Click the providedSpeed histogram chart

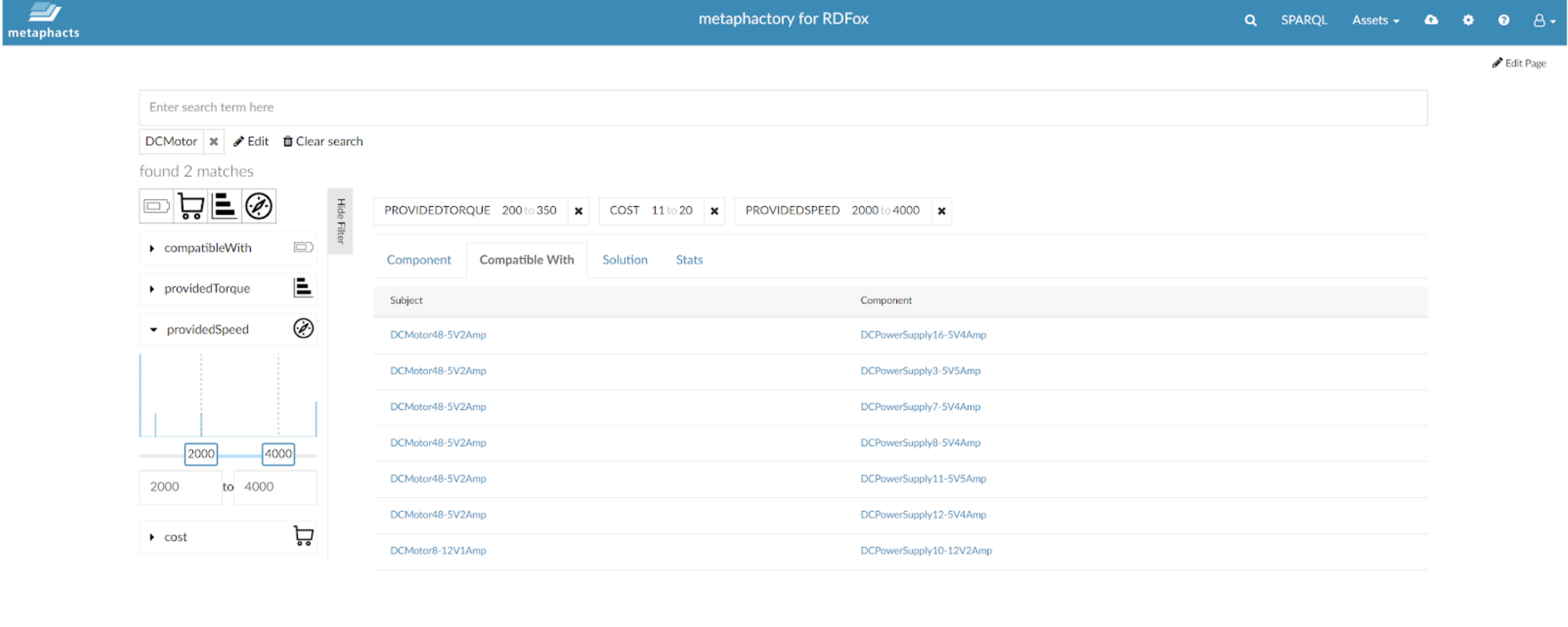pyautogui.click(x=228, y=396)
